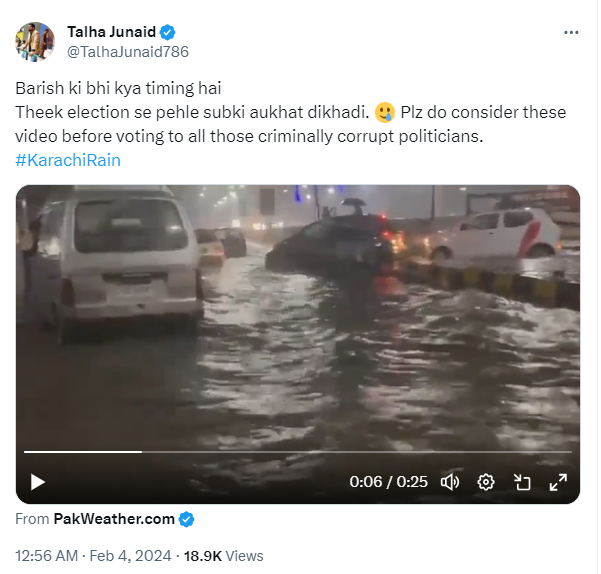
Task: Open Talha Junaid display name link
Action: click(112, 32)
